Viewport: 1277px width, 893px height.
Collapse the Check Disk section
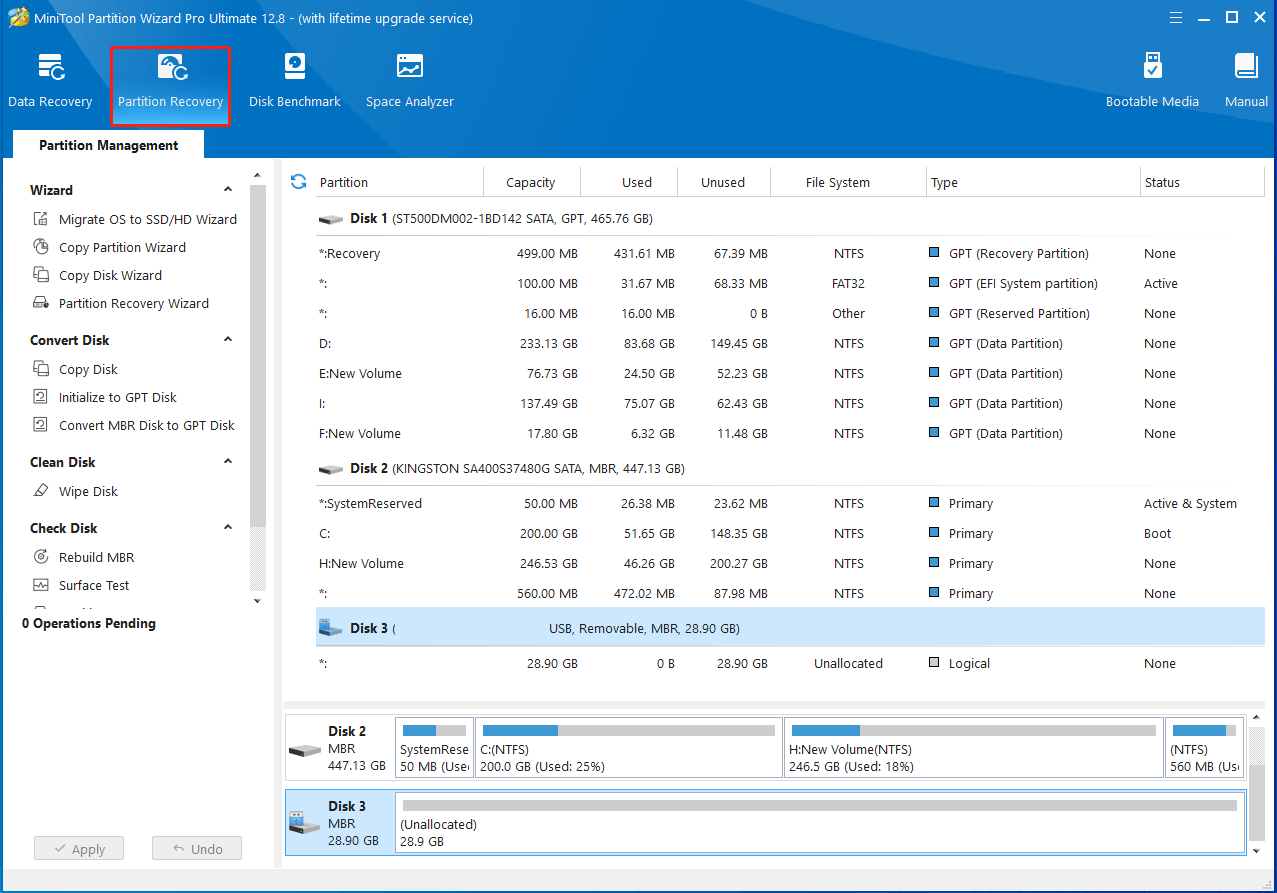click(228, 528)
